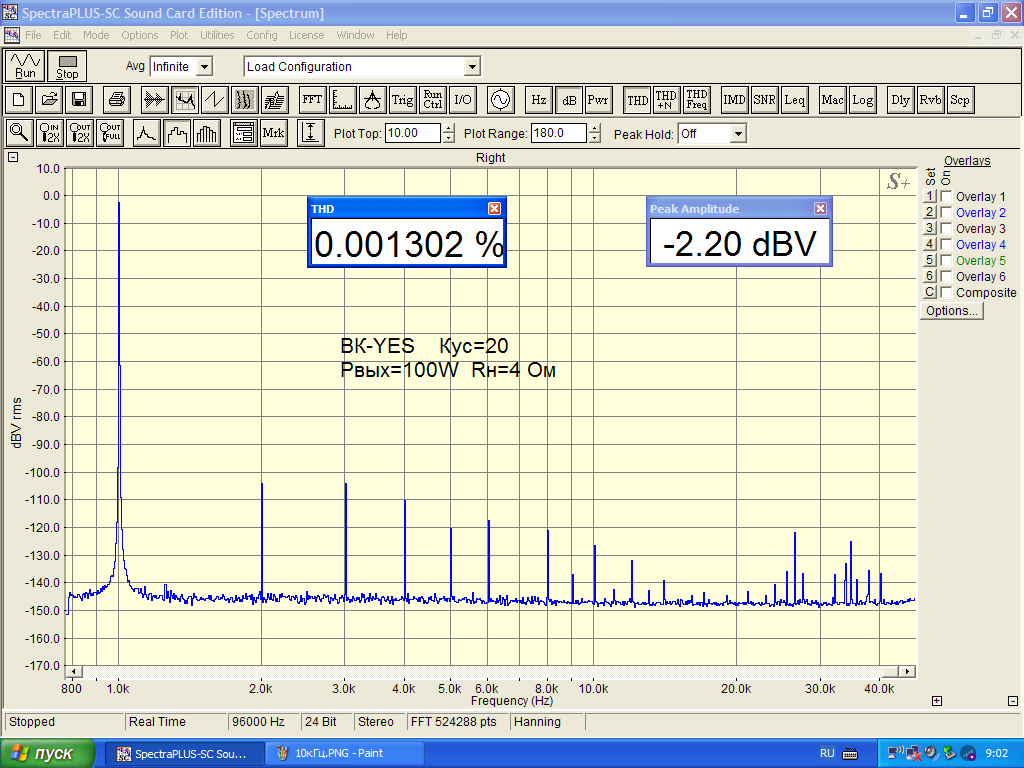The image size is (1024, 768).
Task: Click the THD+N utility button
Action: click(x=666, y=100)
